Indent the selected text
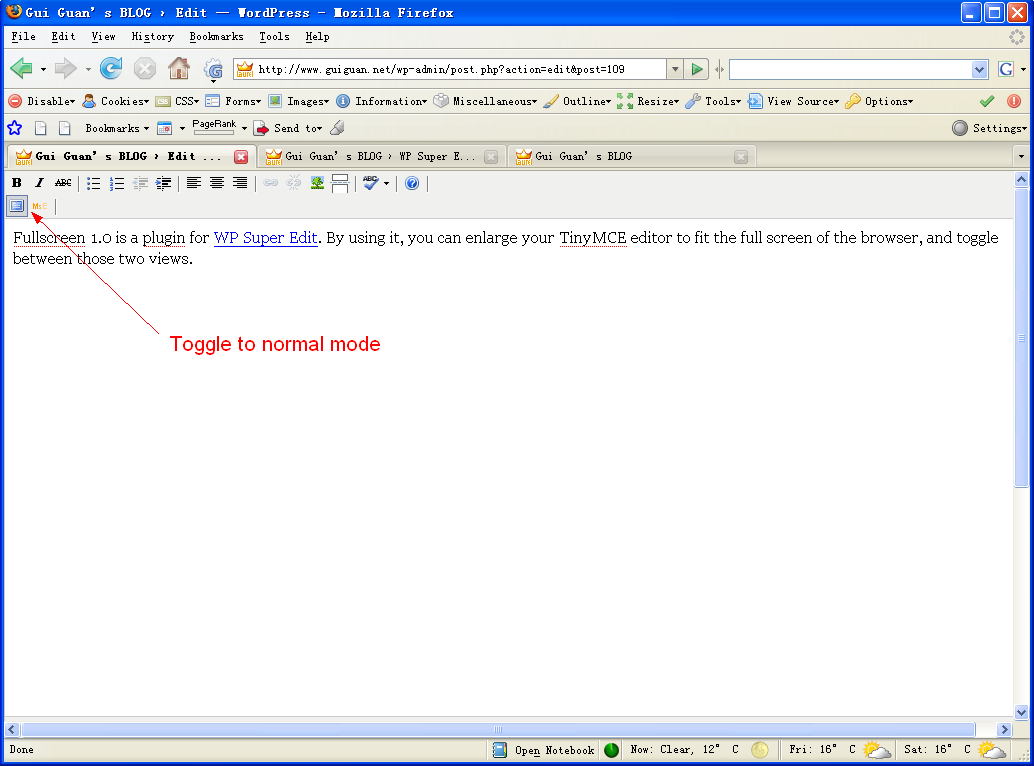Screen dimensions: 1034x766 pos(163,183)
